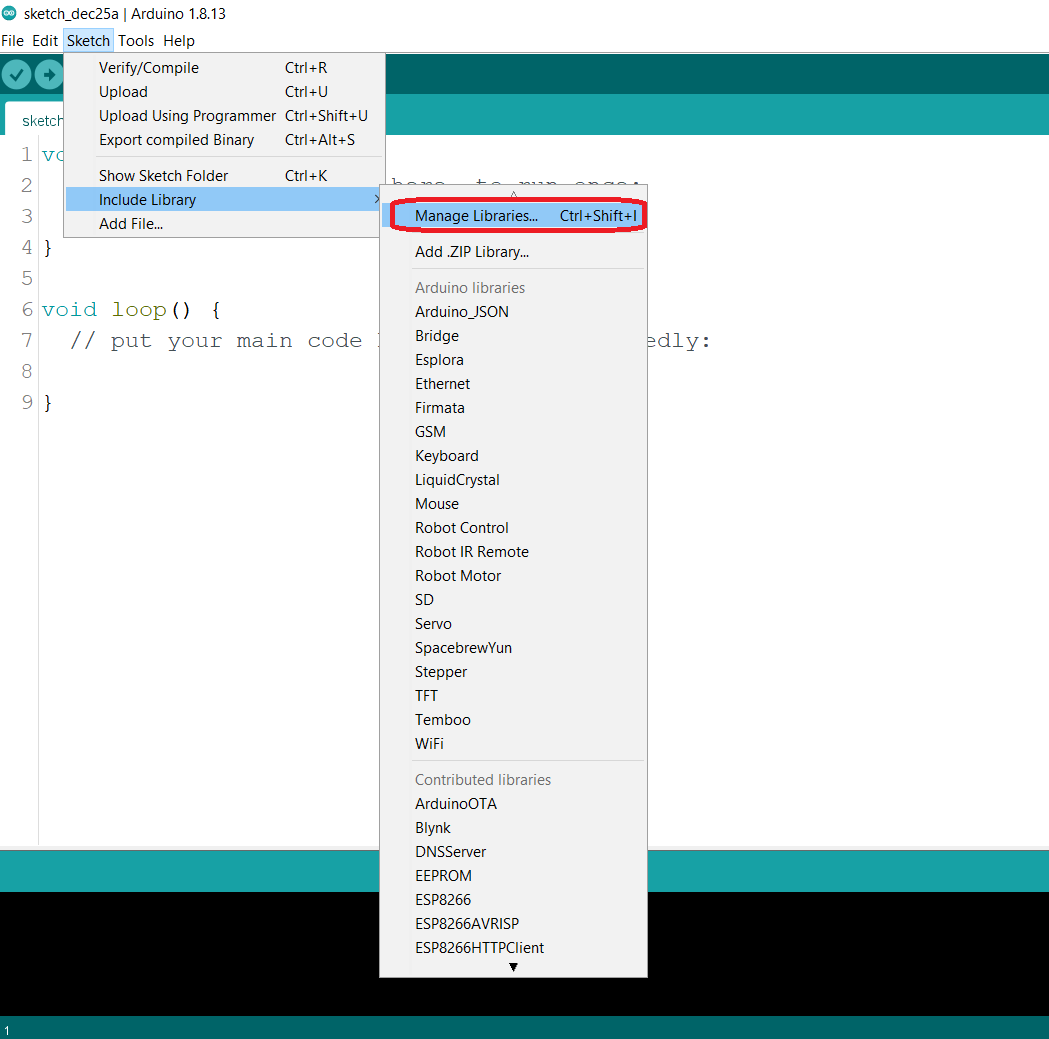Include the Stepper library
The height and width of the screenshot is (1039, 1049).
pos(513,672)
